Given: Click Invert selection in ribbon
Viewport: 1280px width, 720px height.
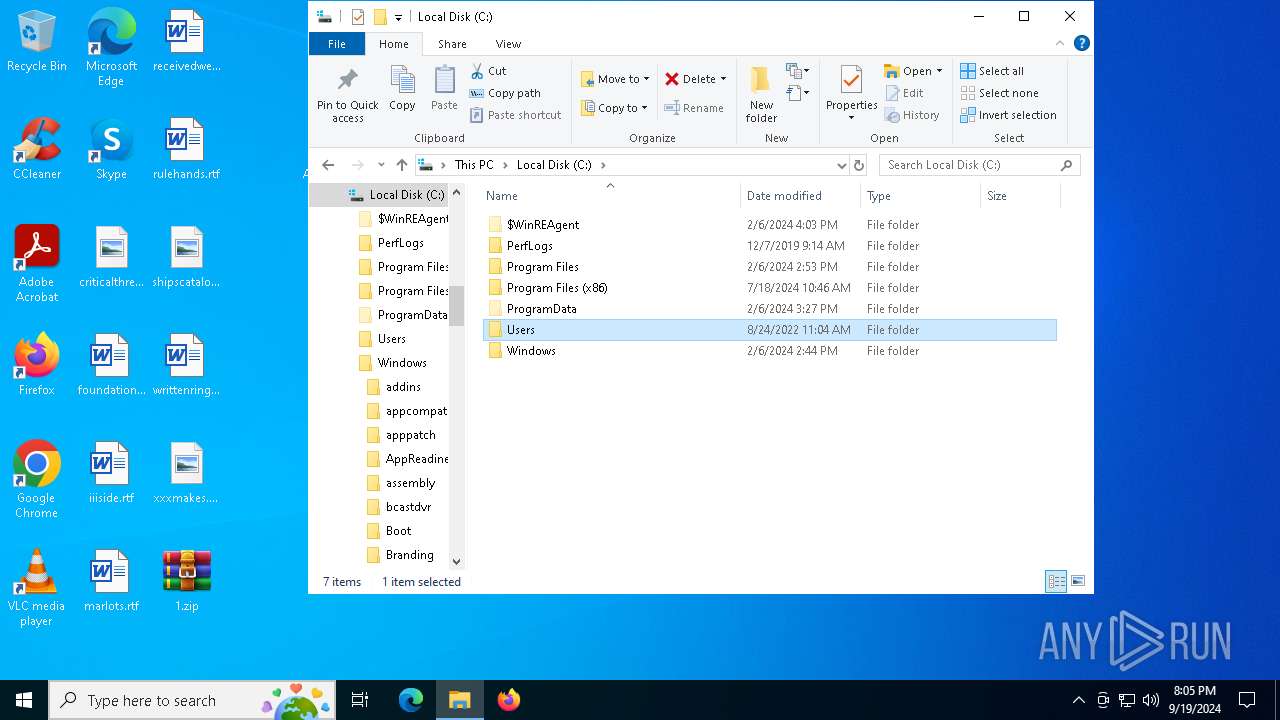Looking at the screenshot, I should [1008, 115].
